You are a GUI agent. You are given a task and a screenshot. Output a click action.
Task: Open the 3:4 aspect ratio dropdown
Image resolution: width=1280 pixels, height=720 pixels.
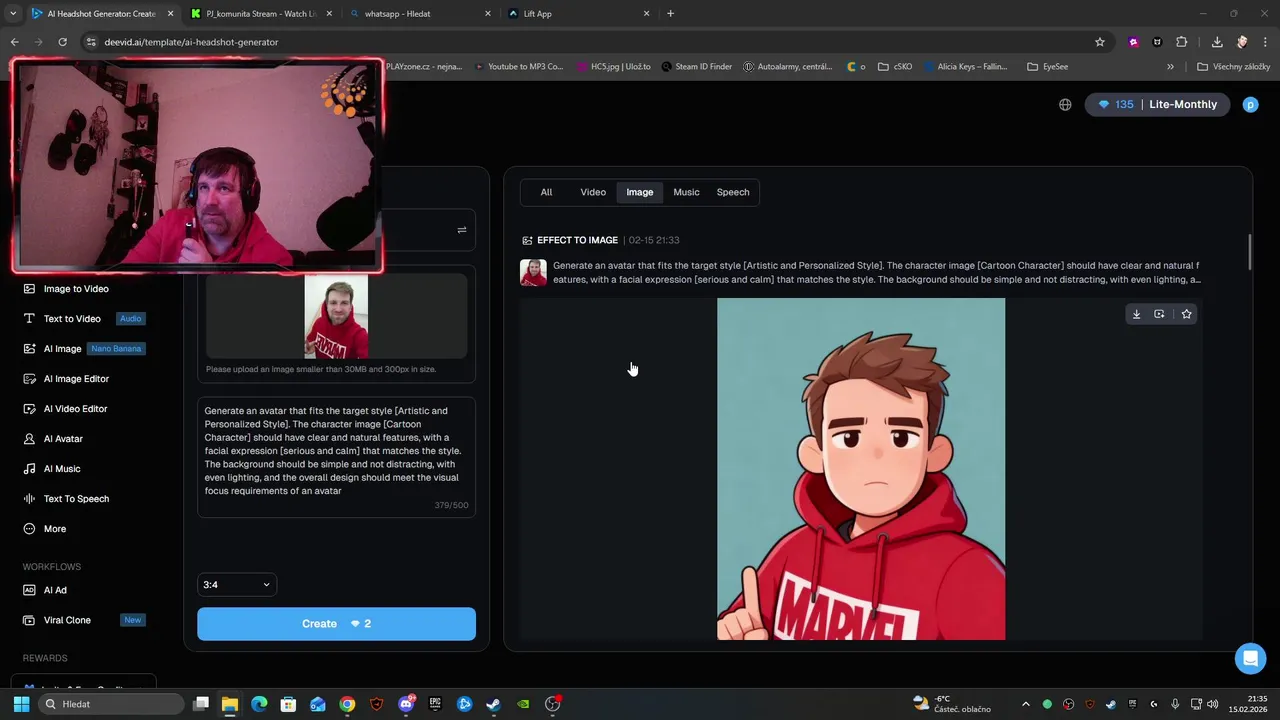(237, 585)
